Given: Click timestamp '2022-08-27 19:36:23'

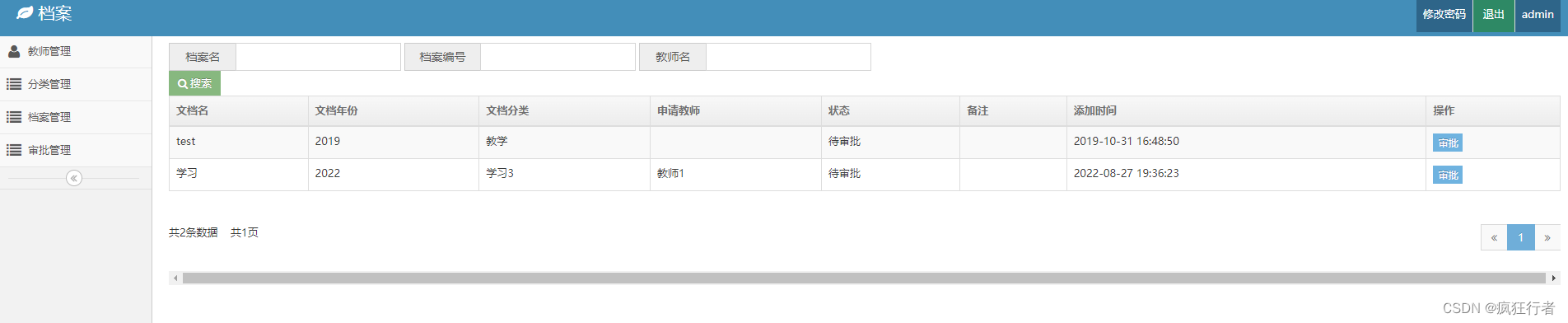Looking at the screenshot, I should pos(1127,173).
